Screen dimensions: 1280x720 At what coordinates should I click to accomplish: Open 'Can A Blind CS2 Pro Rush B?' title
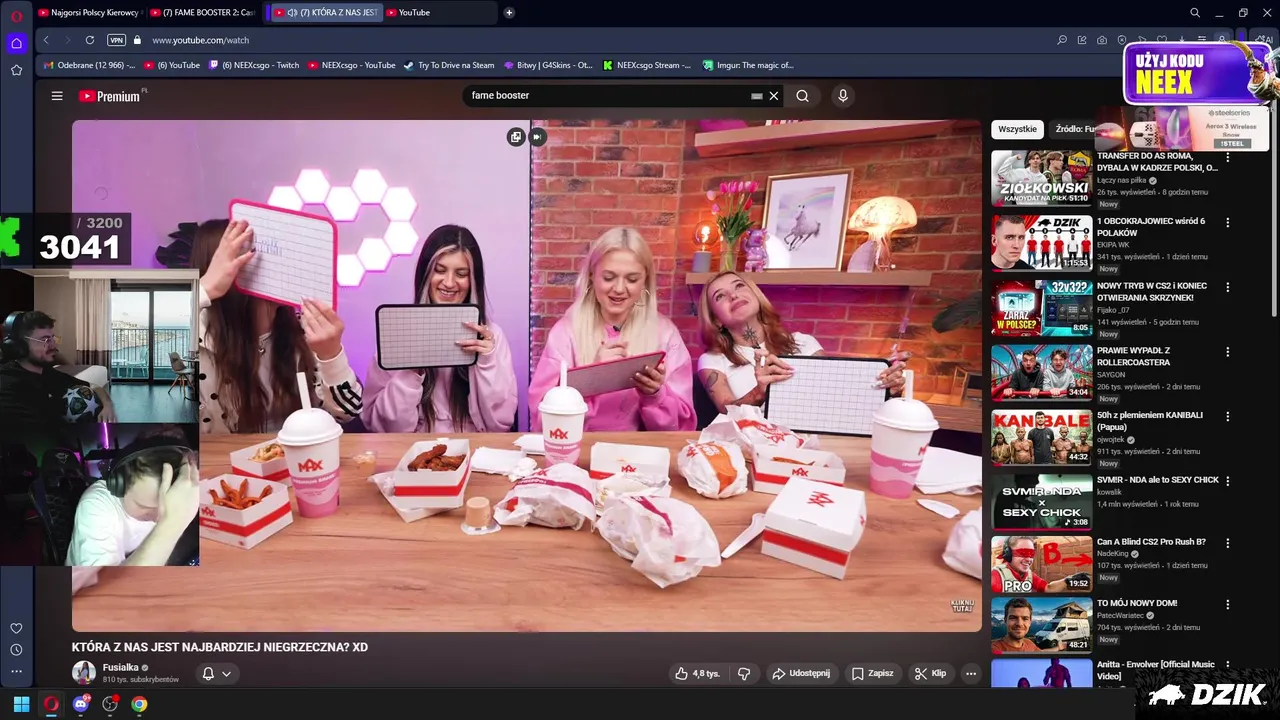tap(1151, 542)
